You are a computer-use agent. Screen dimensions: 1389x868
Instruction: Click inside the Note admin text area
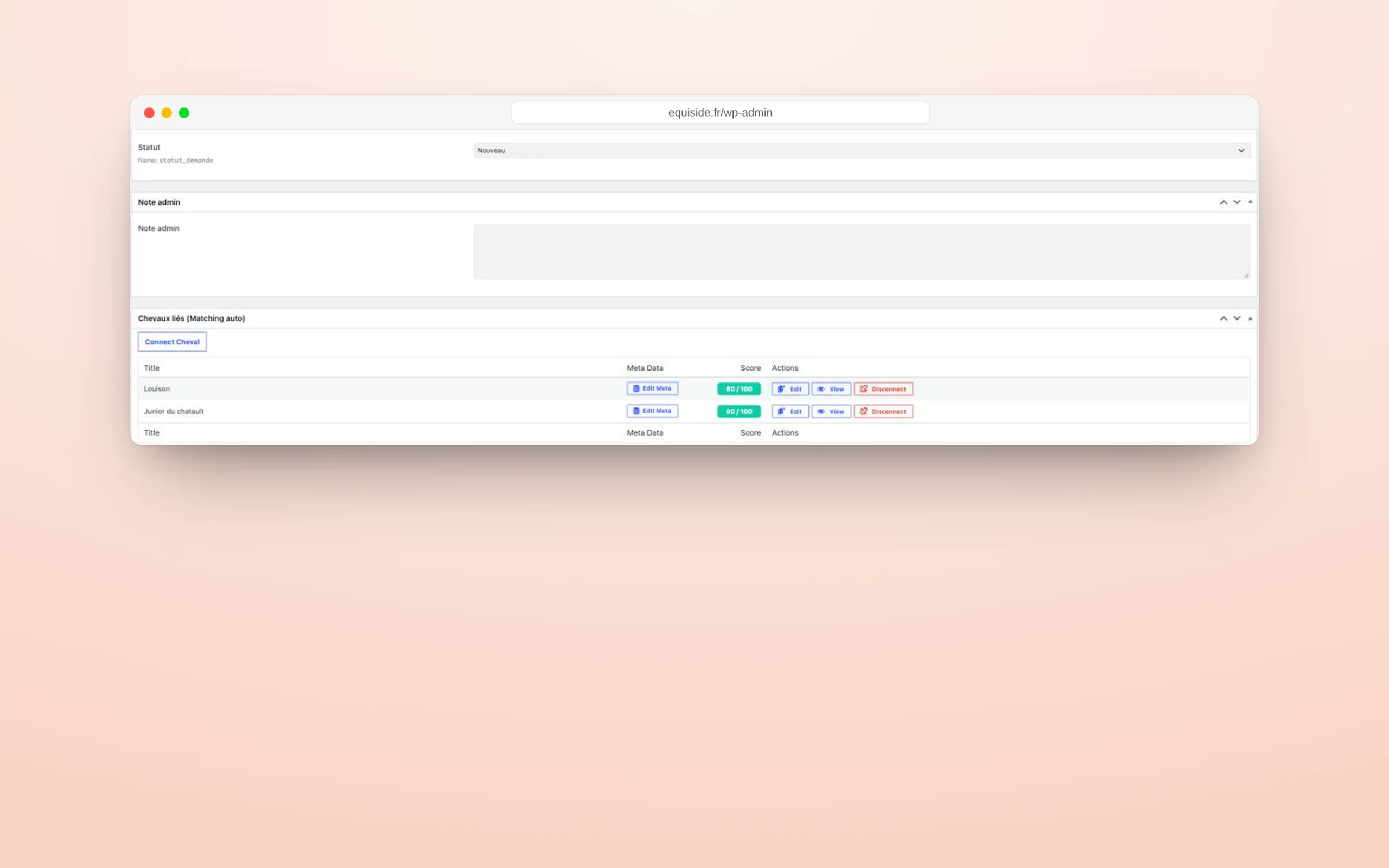pos(862,251)
